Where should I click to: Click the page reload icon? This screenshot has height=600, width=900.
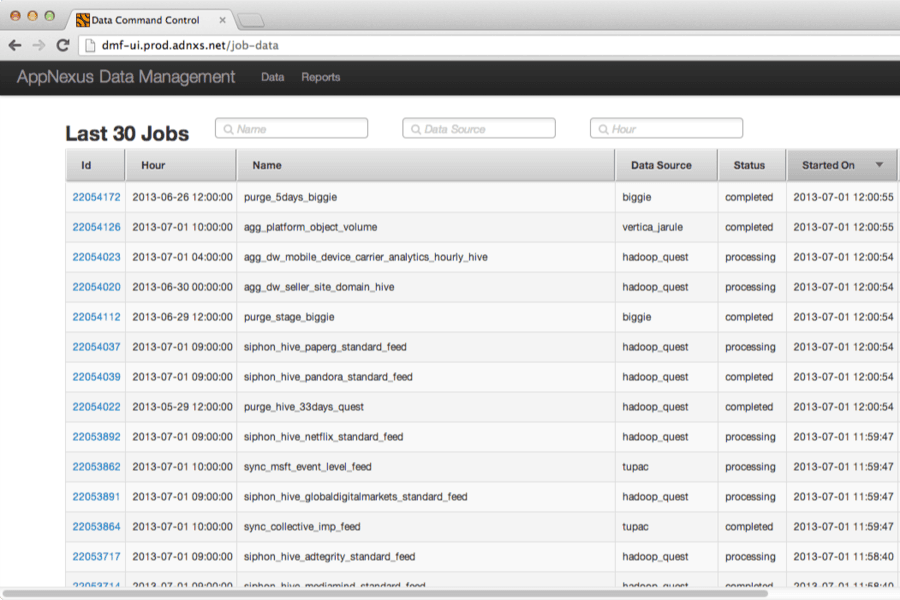(64, 45)
